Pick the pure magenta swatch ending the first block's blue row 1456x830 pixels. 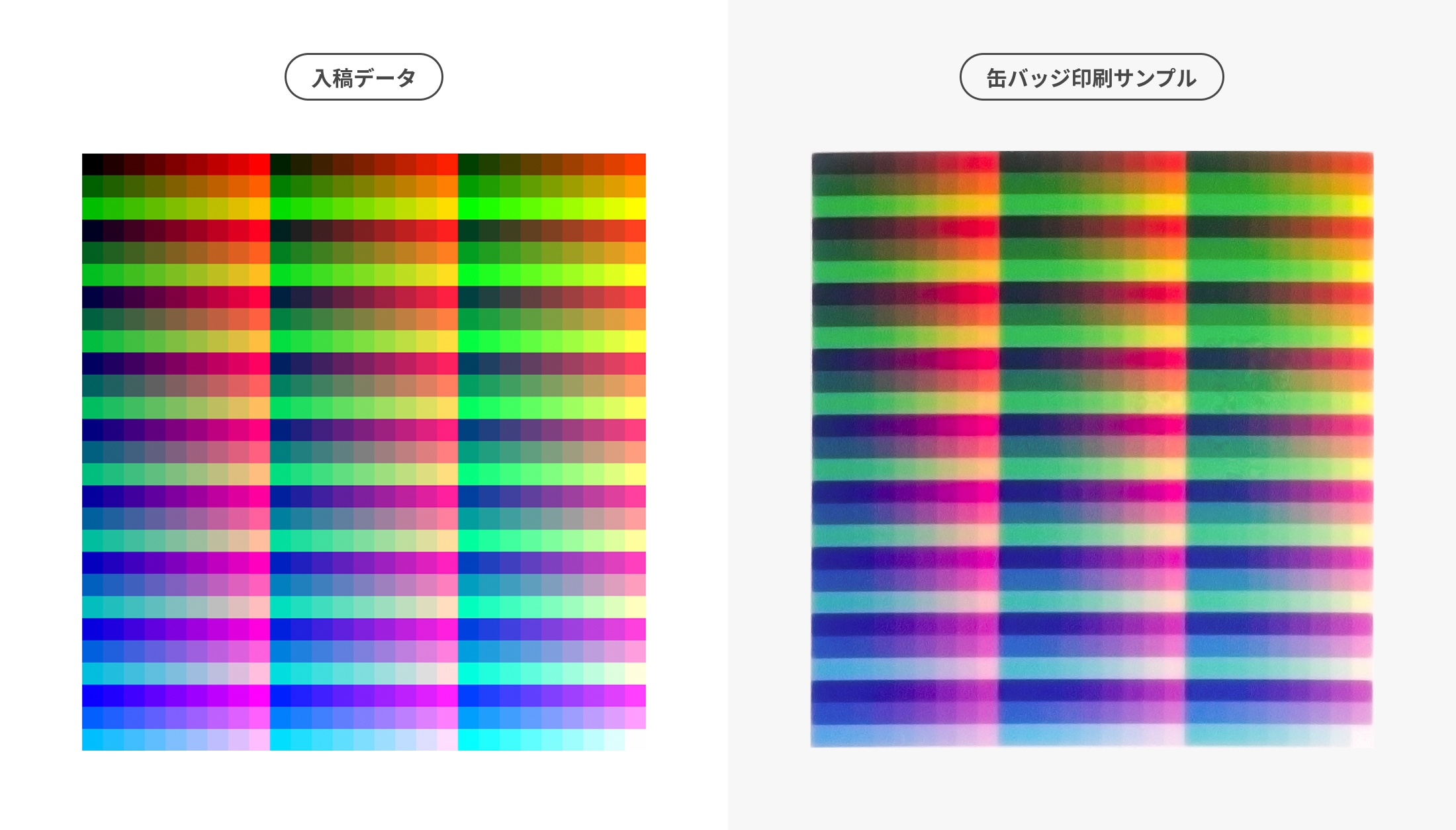click(259, 695)
